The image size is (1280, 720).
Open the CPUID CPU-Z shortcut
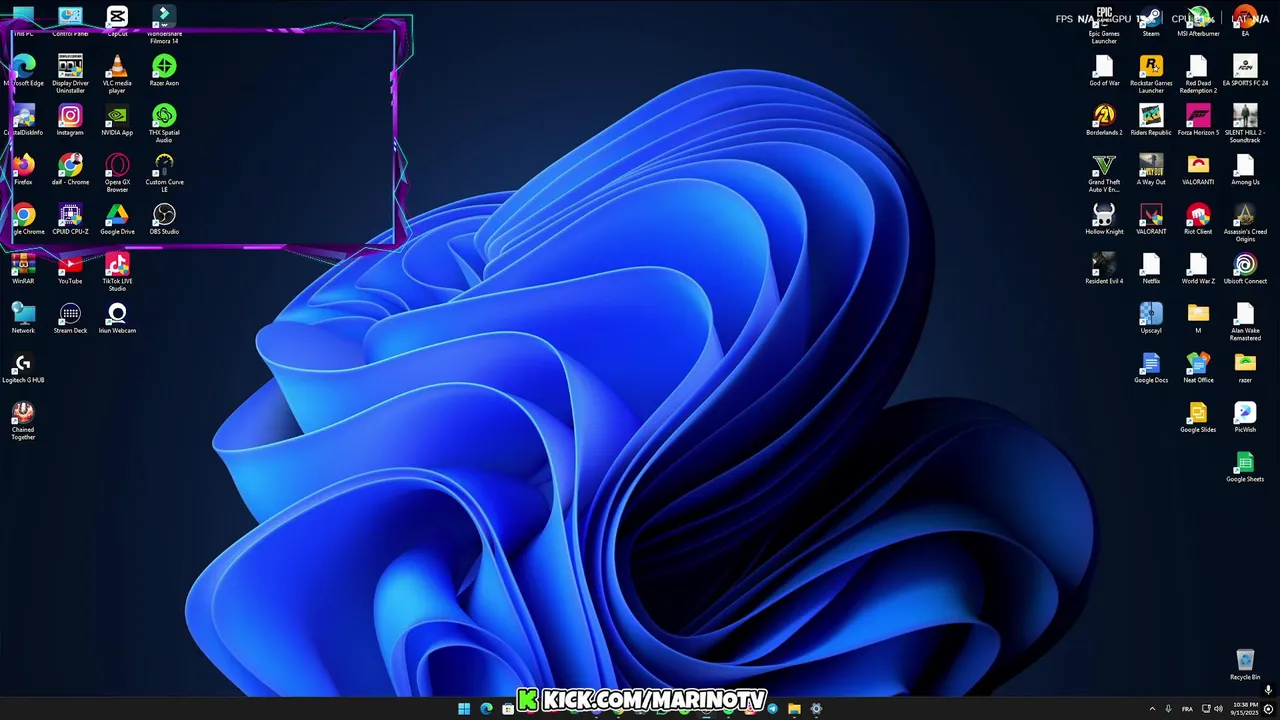[x=70, y=220]
